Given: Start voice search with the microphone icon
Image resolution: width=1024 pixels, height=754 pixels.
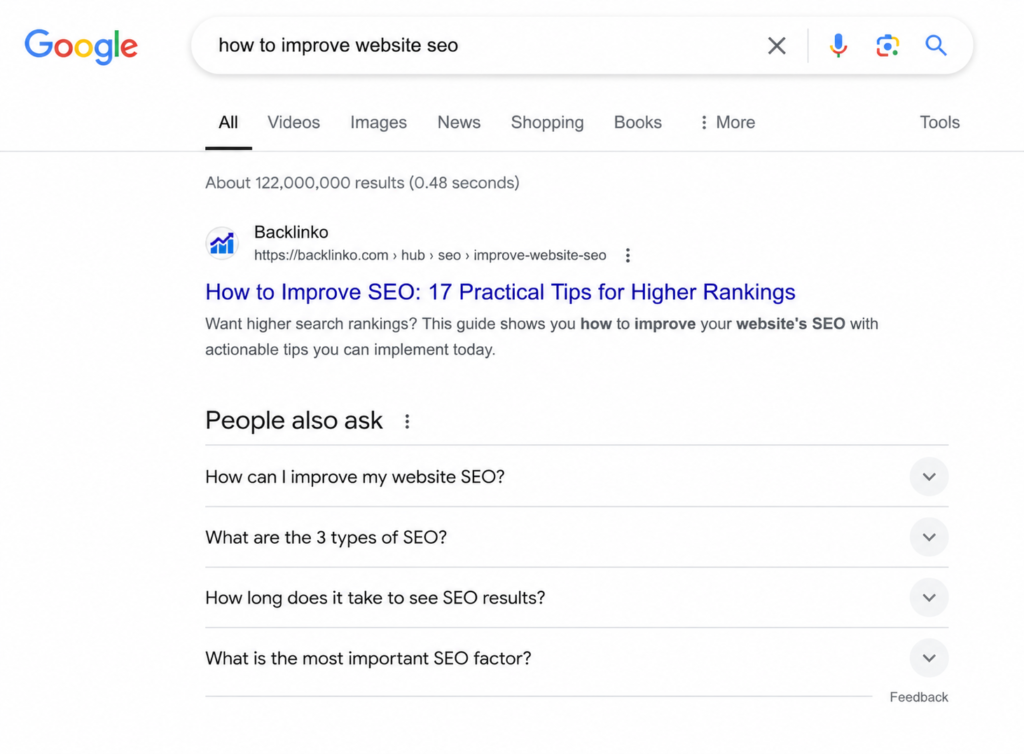Looking at the screenshot, I should point(838,46).
